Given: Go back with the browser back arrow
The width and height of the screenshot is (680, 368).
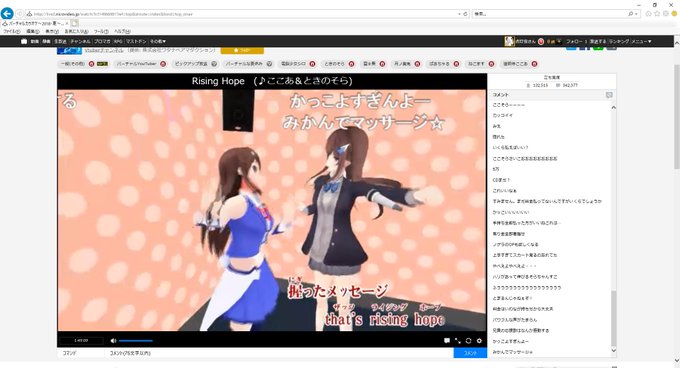Looking at the screenshot, I should (x=7, y=14).
